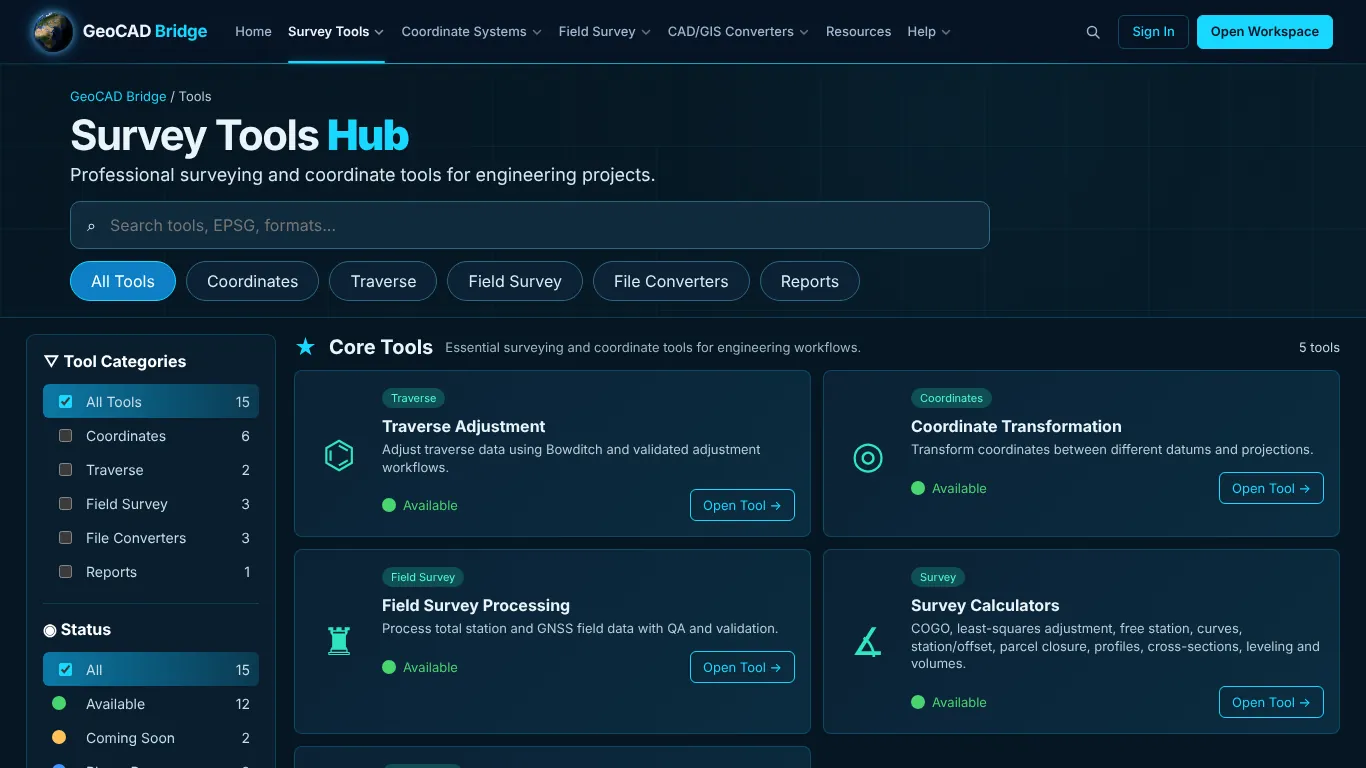The width and height of the screenshot is (1366, 768).
Task: Select the All Tools filter pill
Action: [123, 281]
